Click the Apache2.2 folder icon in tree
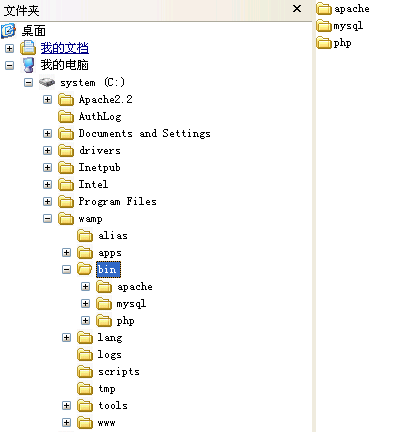 pos(66,99)
